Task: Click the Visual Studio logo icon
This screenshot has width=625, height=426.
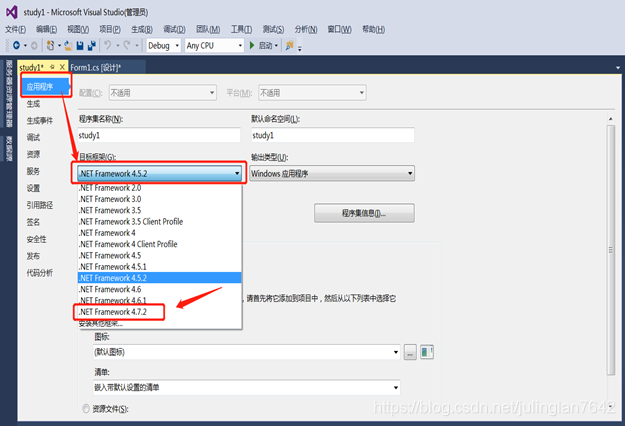Action: point(12,12)
